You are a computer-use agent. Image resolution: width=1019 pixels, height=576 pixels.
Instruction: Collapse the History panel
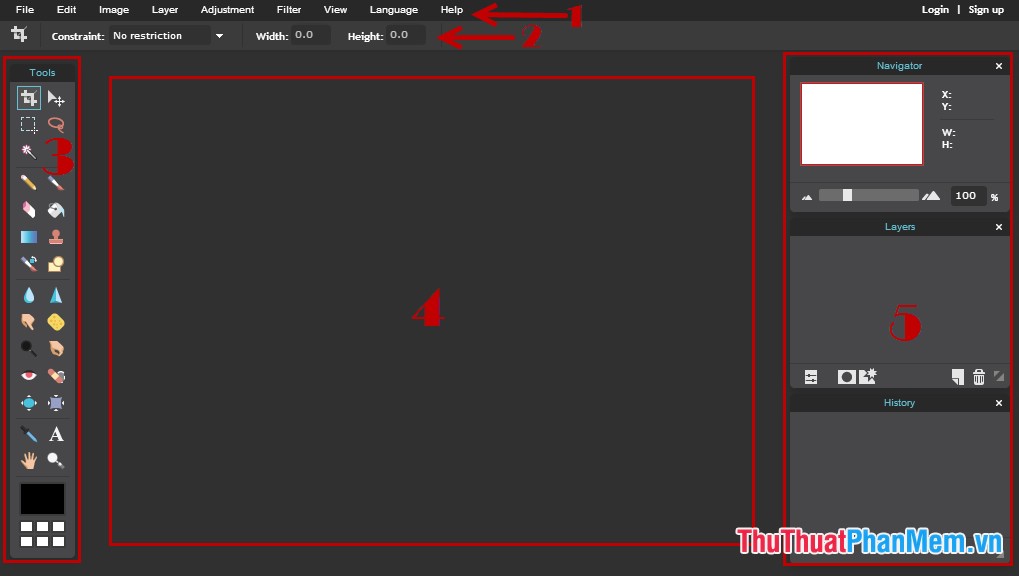click(x=998, y=402)
